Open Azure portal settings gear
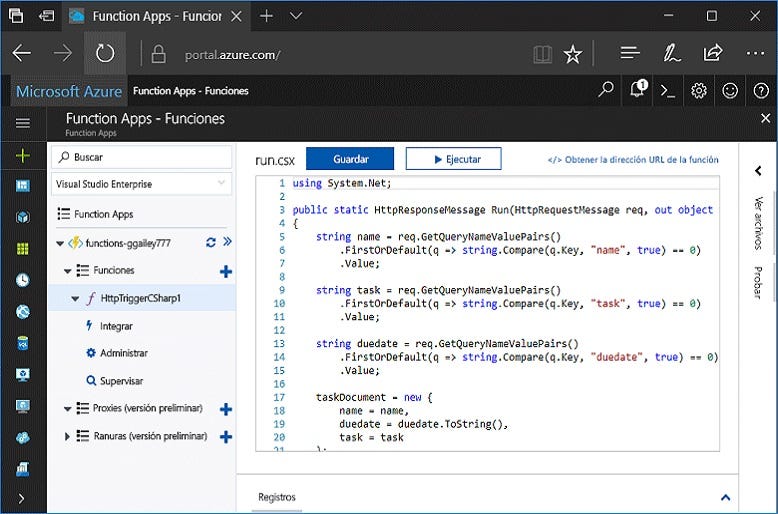Screen dimensions: 778x514 (x=699, y=91)
